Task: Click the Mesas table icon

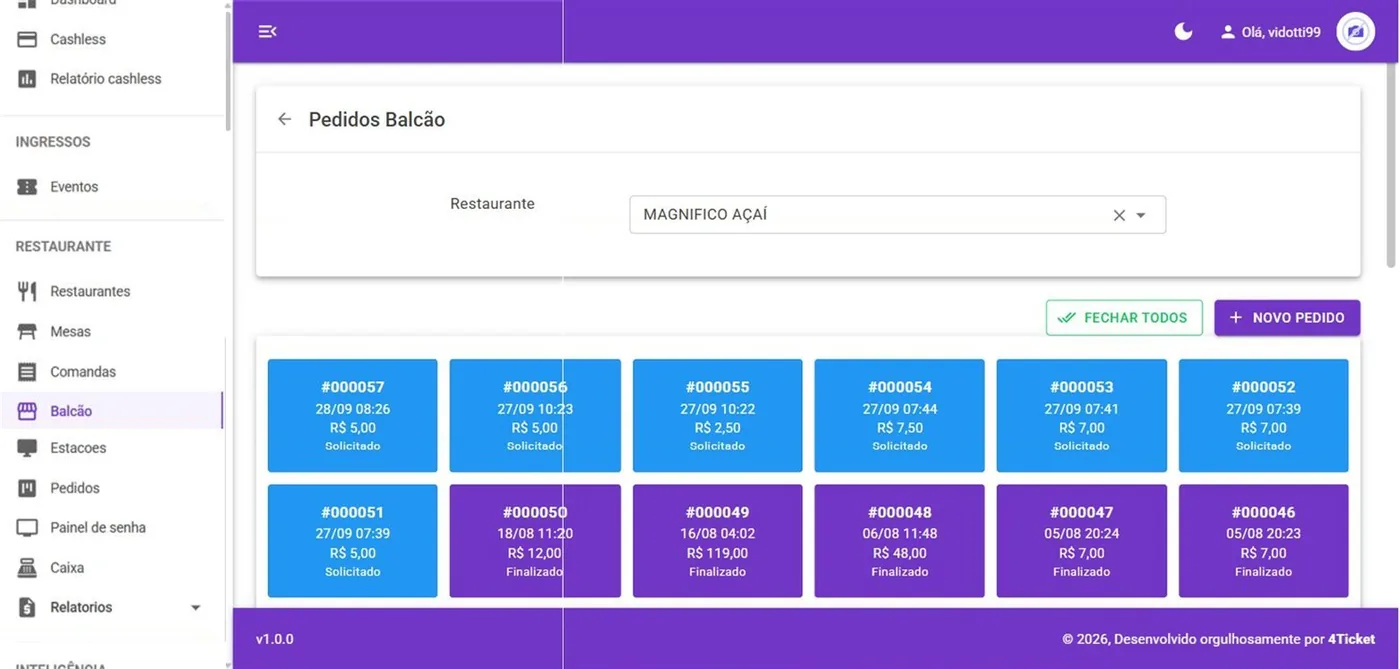Action: (28, 332)
